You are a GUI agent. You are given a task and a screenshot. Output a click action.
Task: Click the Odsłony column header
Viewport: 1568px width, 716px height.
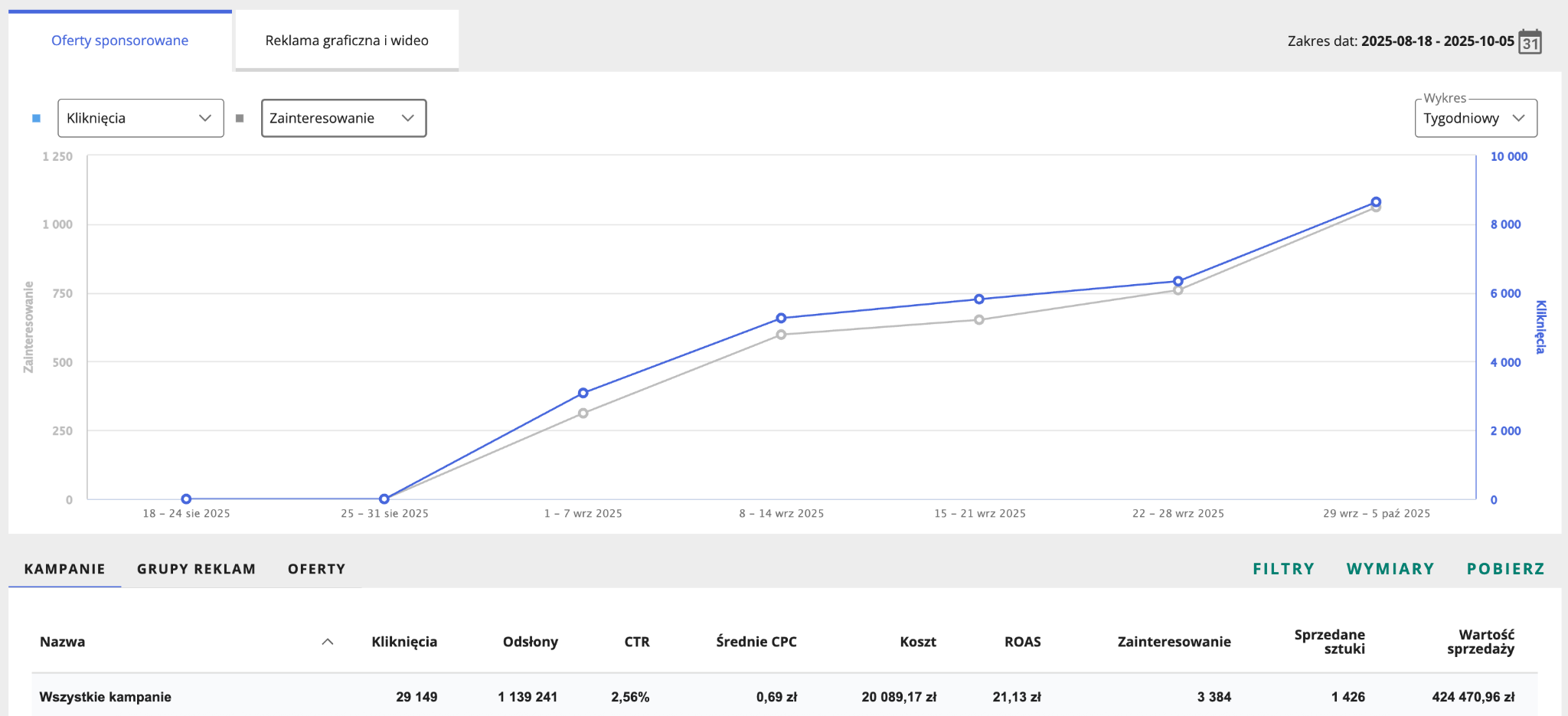click(x=530, y=642)
